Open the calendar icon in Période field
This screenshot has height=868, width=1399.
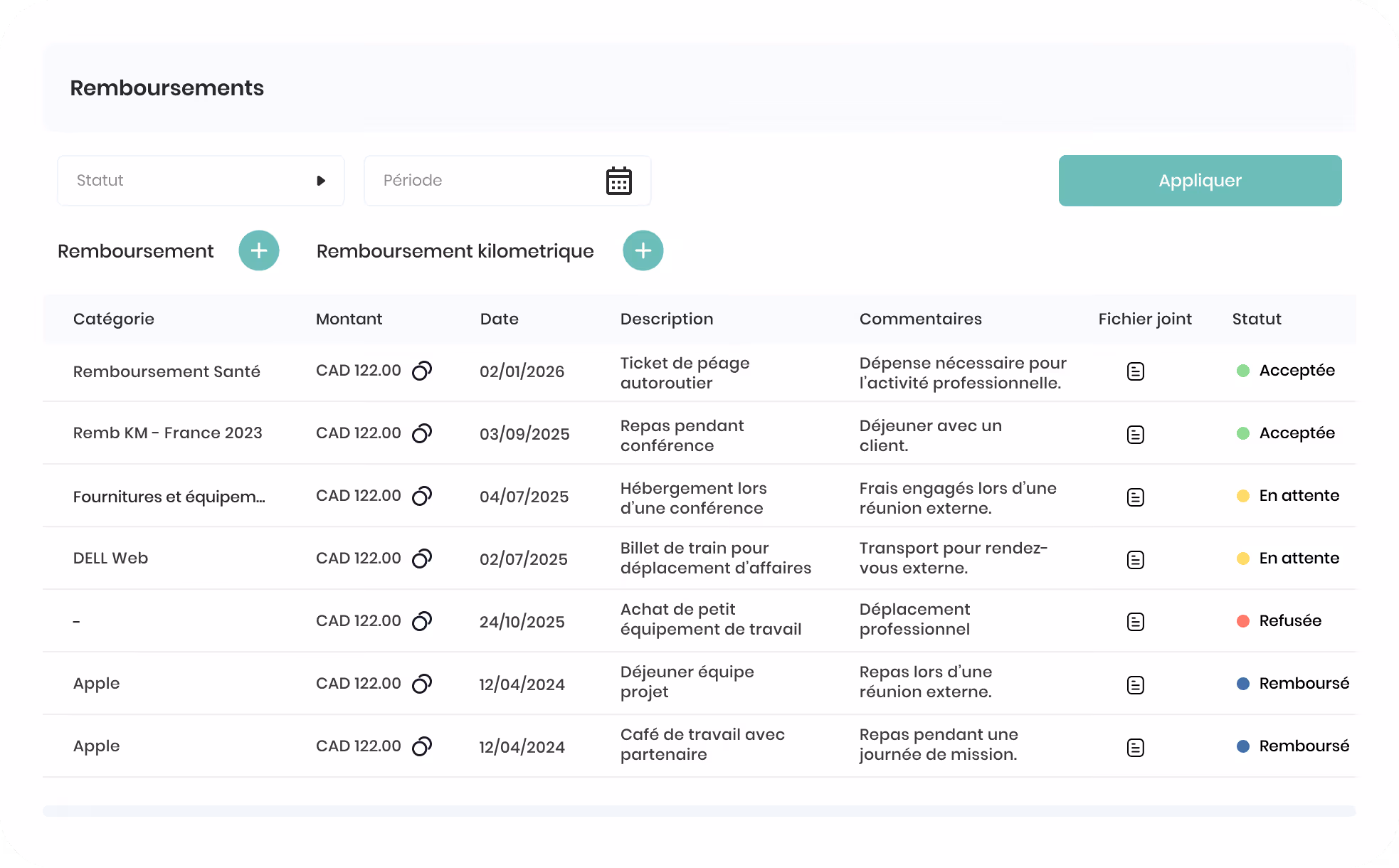coord(619,181)
